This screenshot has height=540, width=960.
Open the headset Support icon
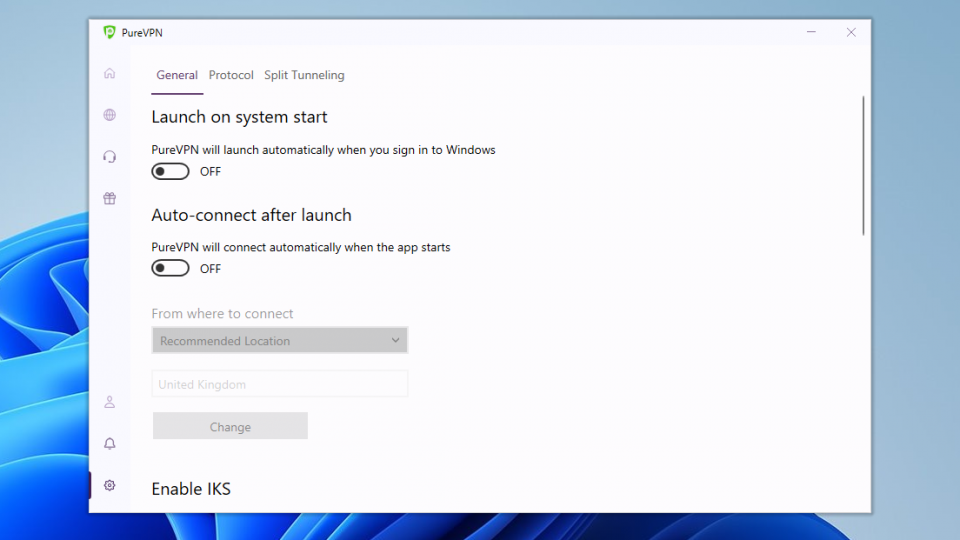click(110, 157)
